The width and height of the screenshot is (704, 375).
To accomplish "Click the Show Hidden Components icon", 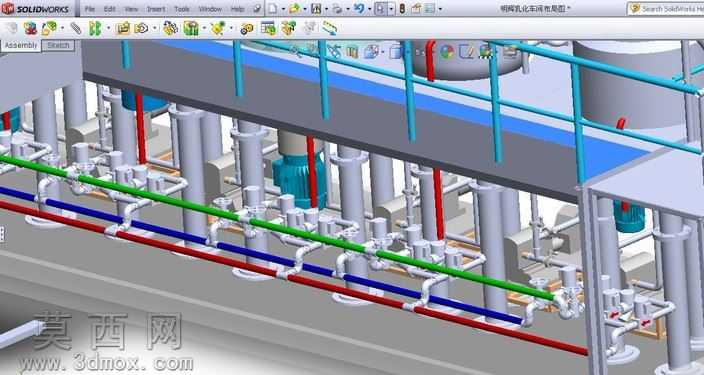I will [170, 29].
